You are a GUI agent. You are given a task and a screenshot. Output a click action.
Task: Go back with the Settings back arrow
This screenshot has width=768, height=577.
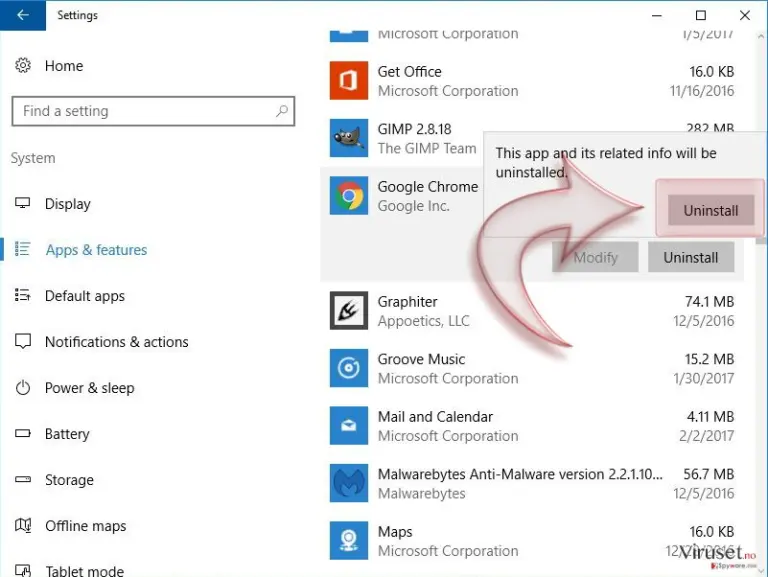pos(23,15)
